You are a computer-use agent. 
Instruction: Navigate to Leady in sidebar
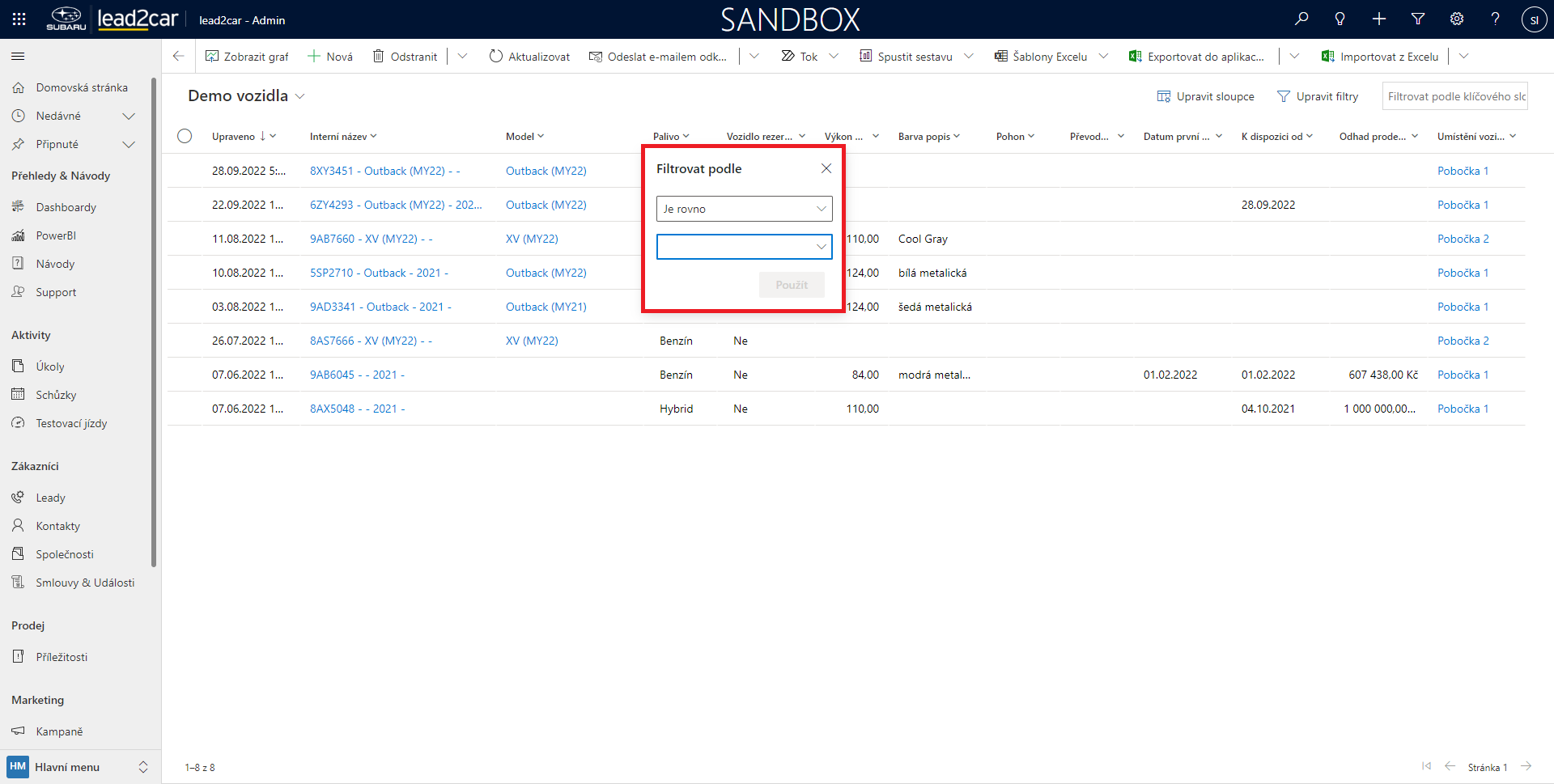50,498
